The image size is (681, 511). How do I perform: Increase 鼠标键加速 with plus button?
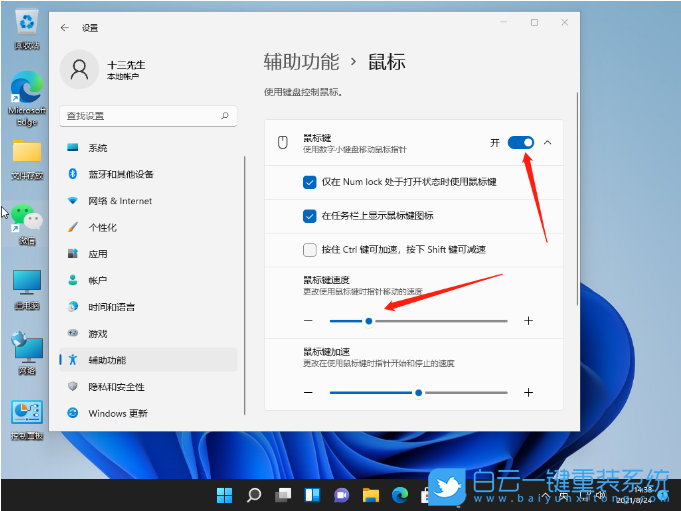(x=528, y=392)
